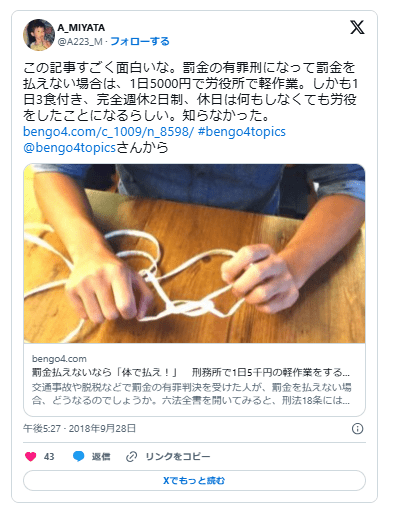
Task: Click the bengo4.com domain label in card
Action: pos(59,359)
